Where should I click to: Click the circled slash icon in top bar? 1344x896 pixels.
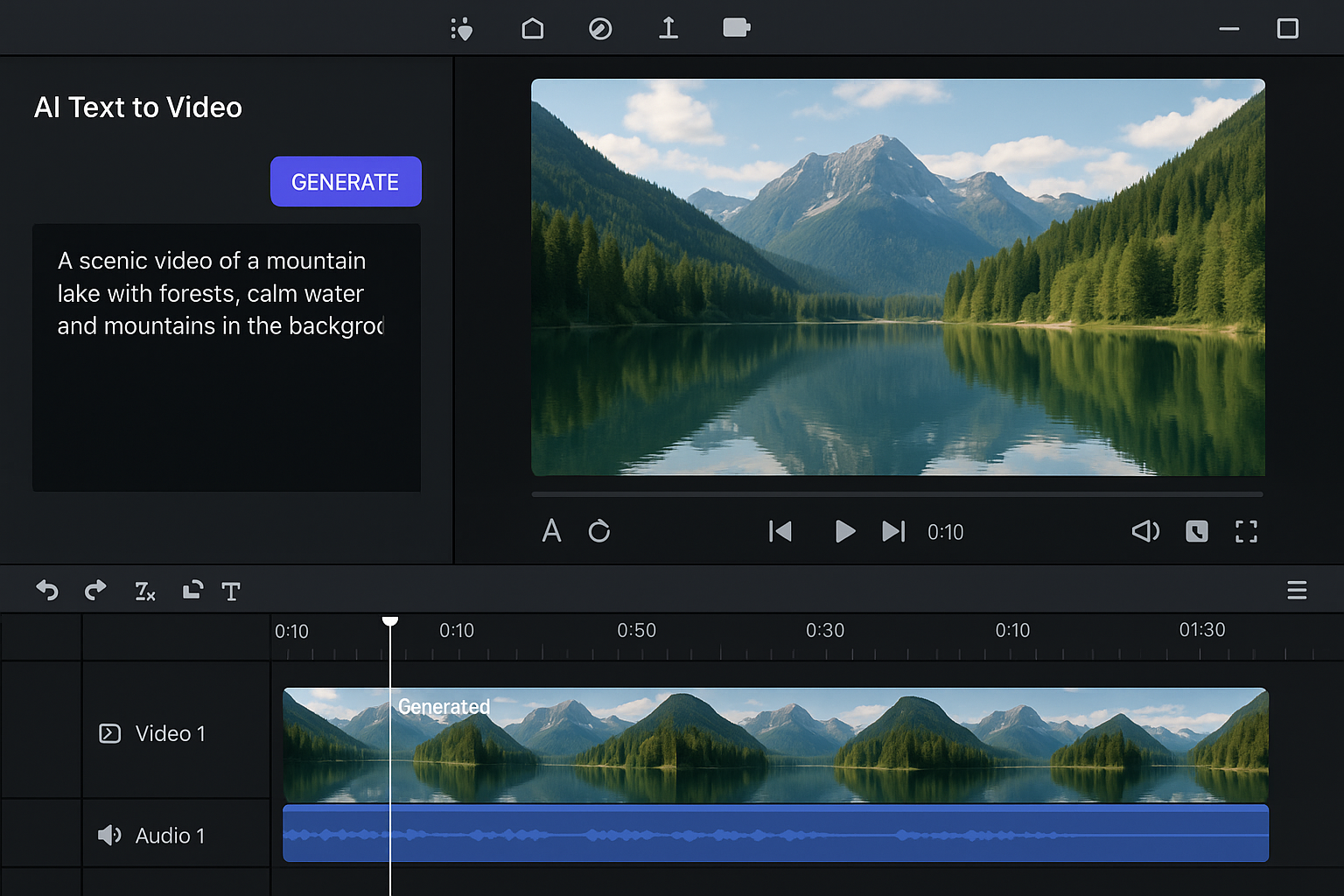pyautogui.click(x=600, y=29)
